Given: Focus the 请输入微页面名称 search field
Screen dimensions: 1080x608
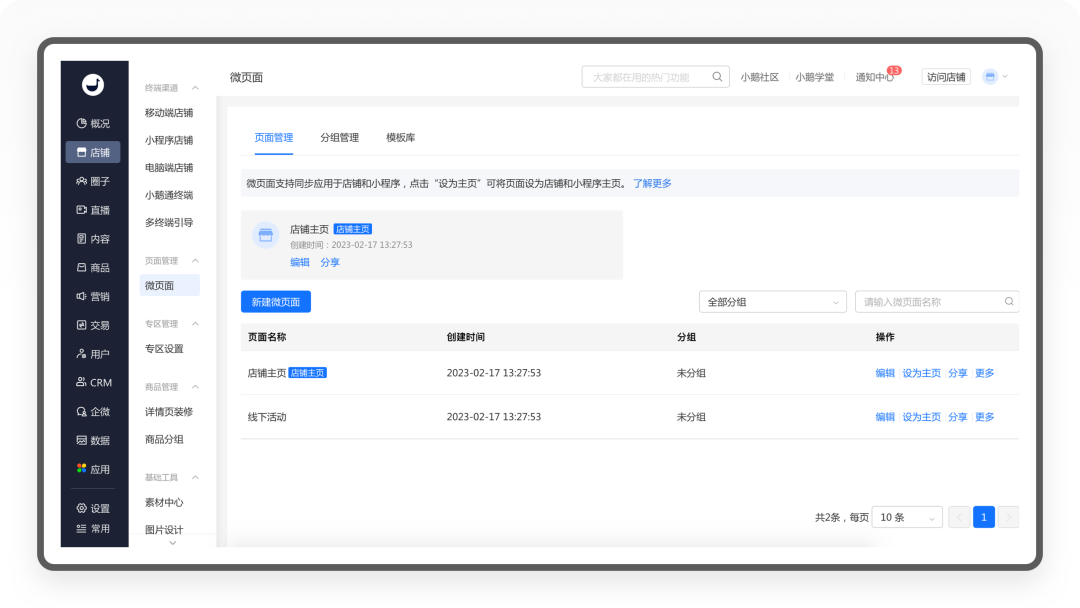Looking at the screenshot, I should (x=930, y=302).
